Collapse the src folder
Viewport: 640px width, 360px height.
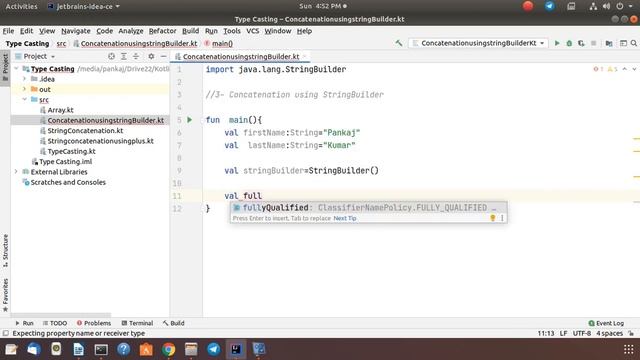pos(24,100)
